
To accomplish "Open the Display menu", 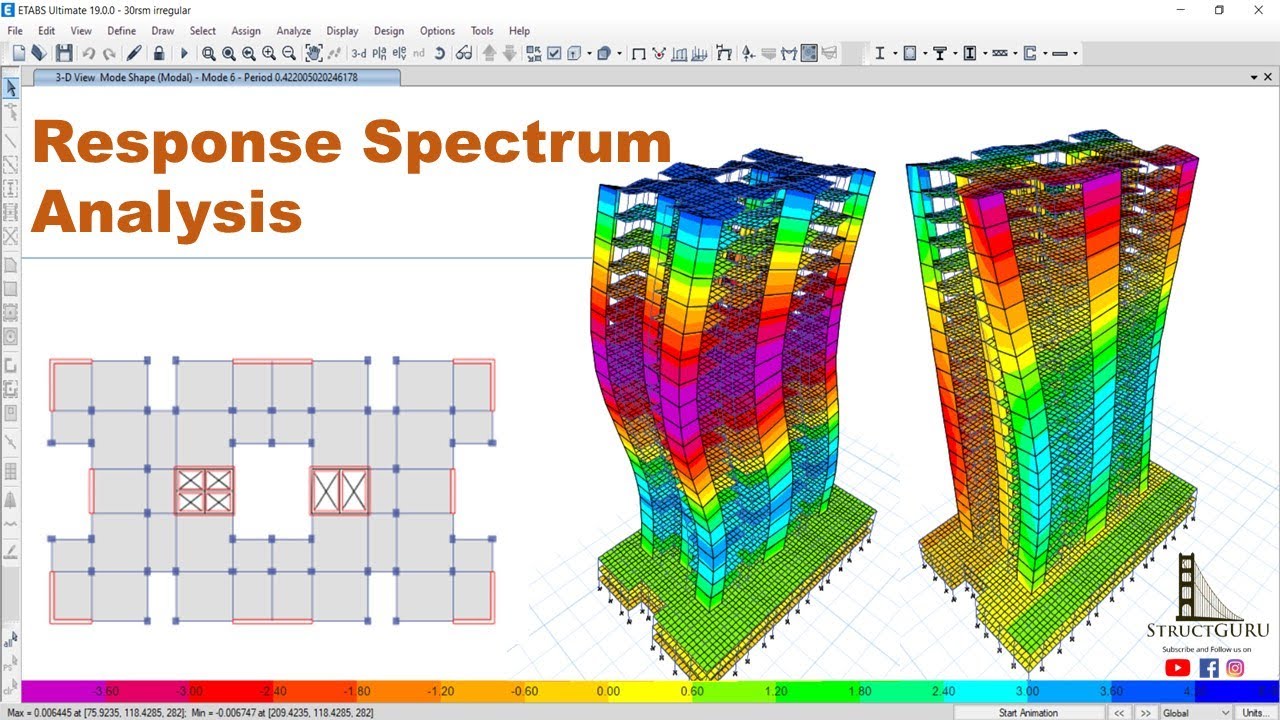I will click(342, 31).
